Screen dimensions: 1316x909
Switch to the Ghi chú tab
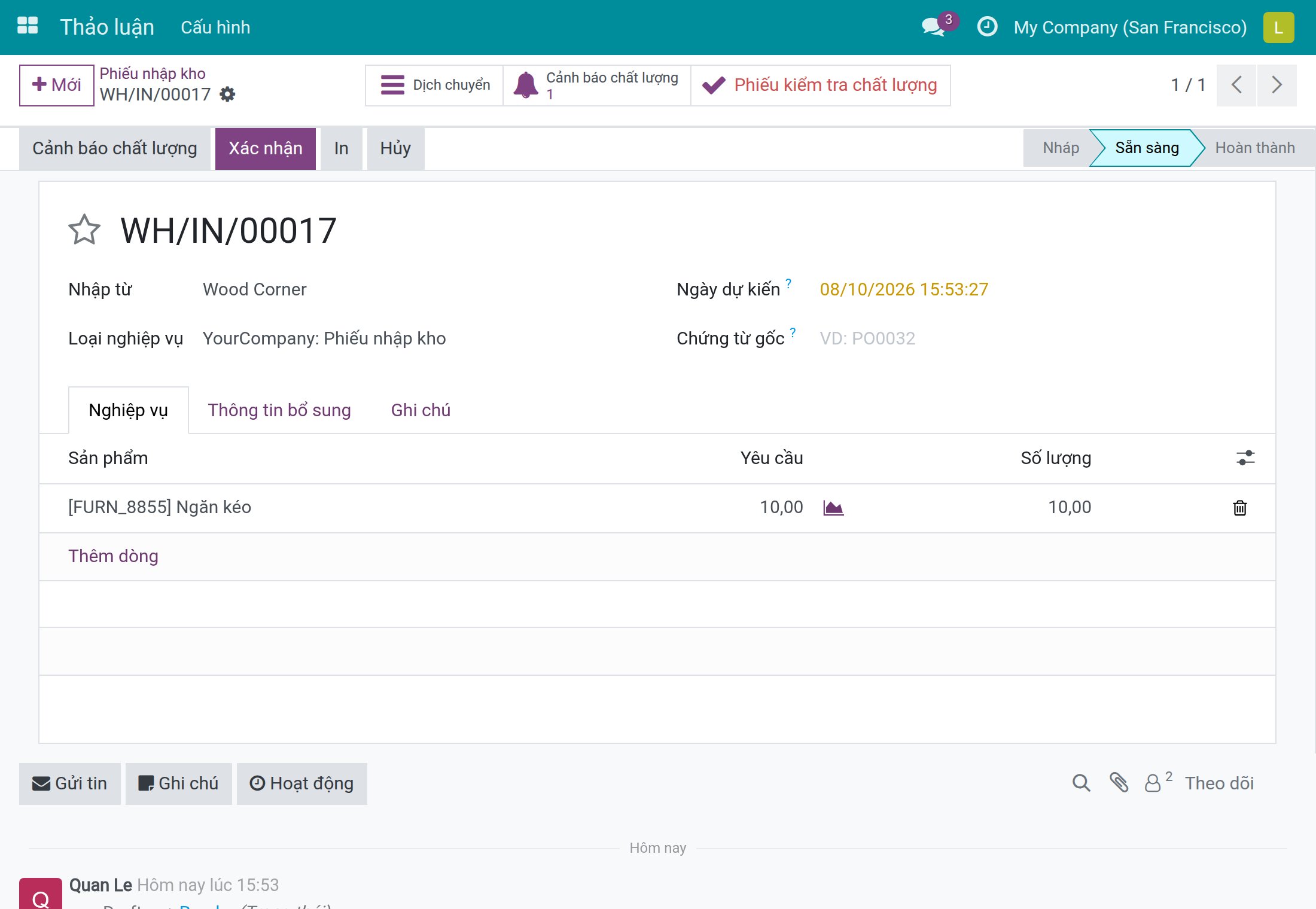click(x=421, y=410)
